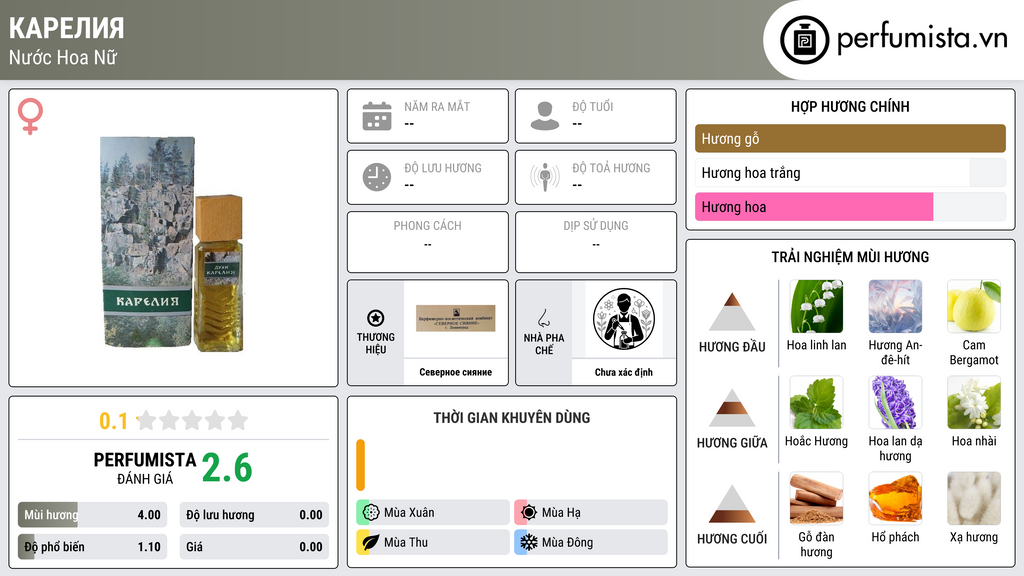
Task: Click the Mùi hương score bar
Action: [92, 515]
